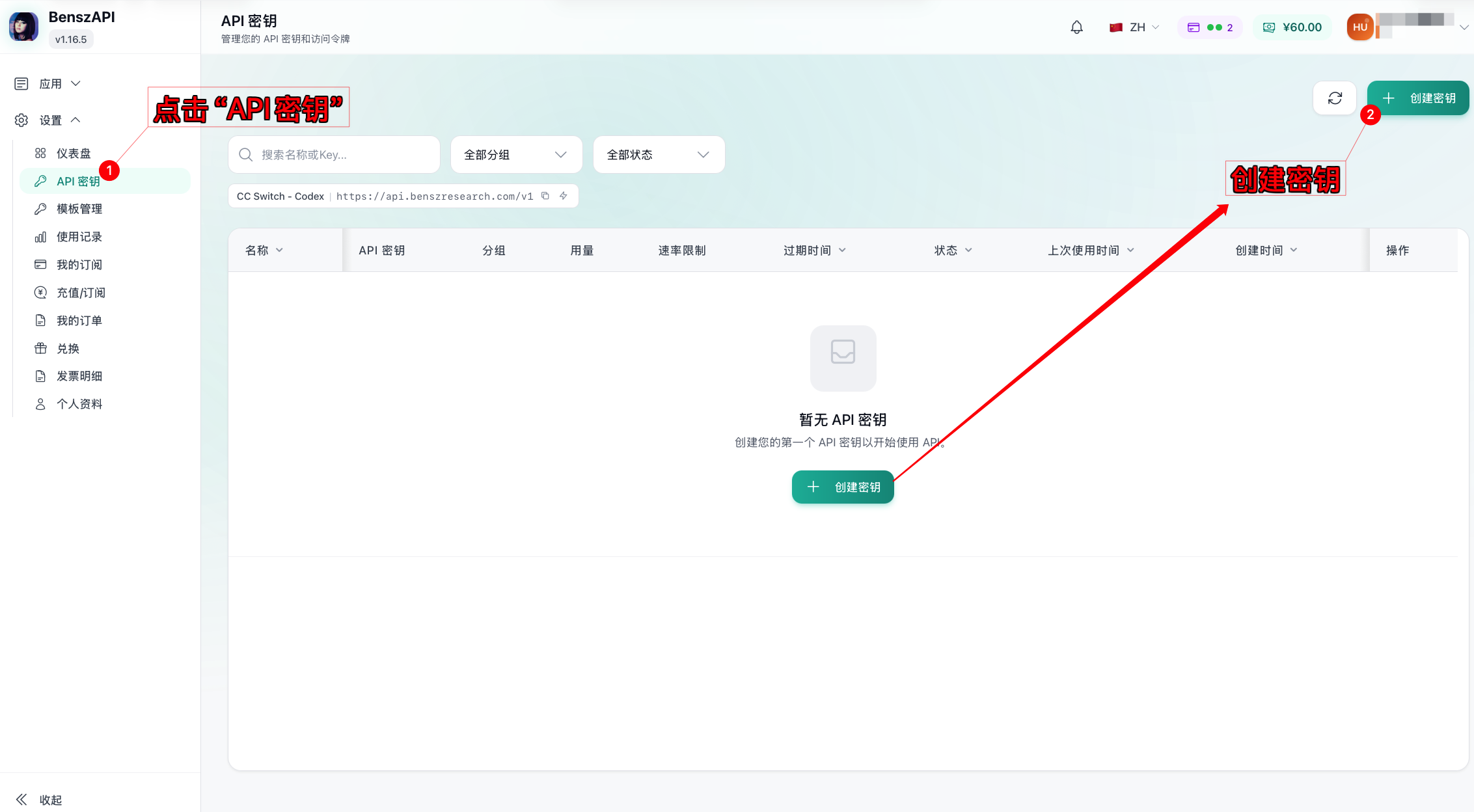Click the 分组 column header
The width and height of the screenshot is (1474, 812).
494,250
